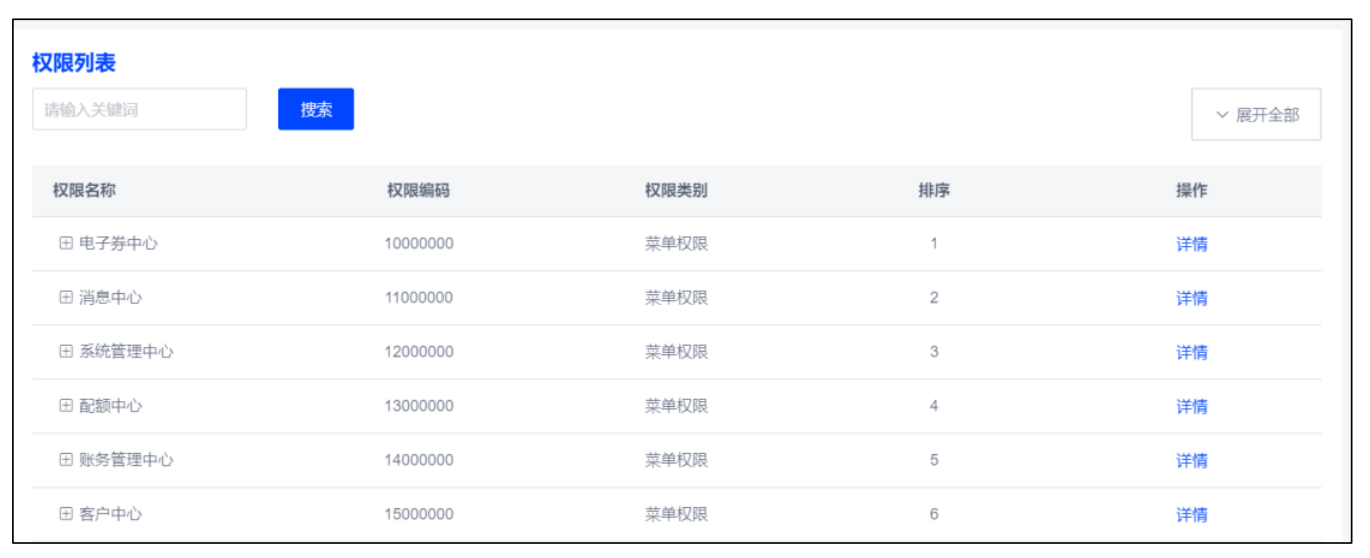1370x558 pixels.
Task: Select code 11000000 cell
Action: [419, 297]
